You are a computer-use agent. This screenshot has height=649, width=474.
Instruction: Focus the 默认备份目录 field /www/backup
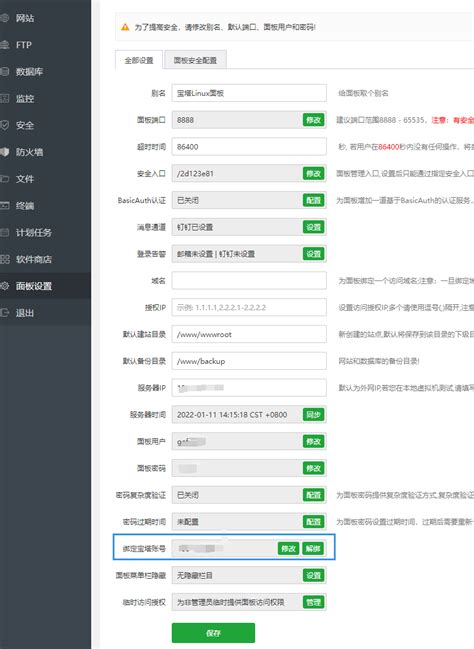(249, 361)
